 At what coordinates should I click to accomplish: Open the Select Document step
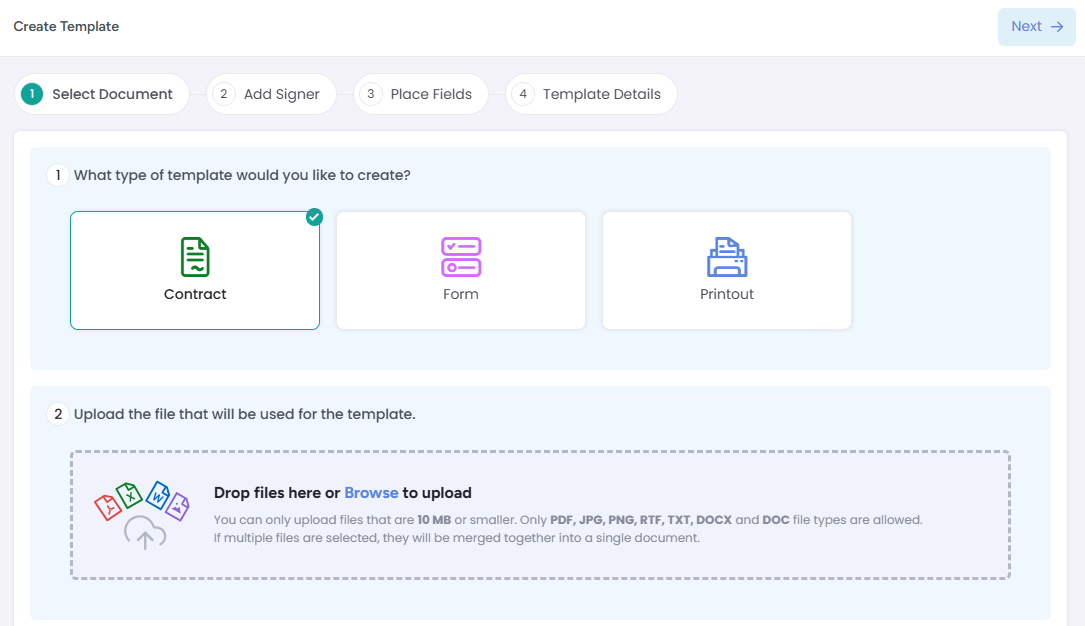pyautogui.click(x=102, y=94)
